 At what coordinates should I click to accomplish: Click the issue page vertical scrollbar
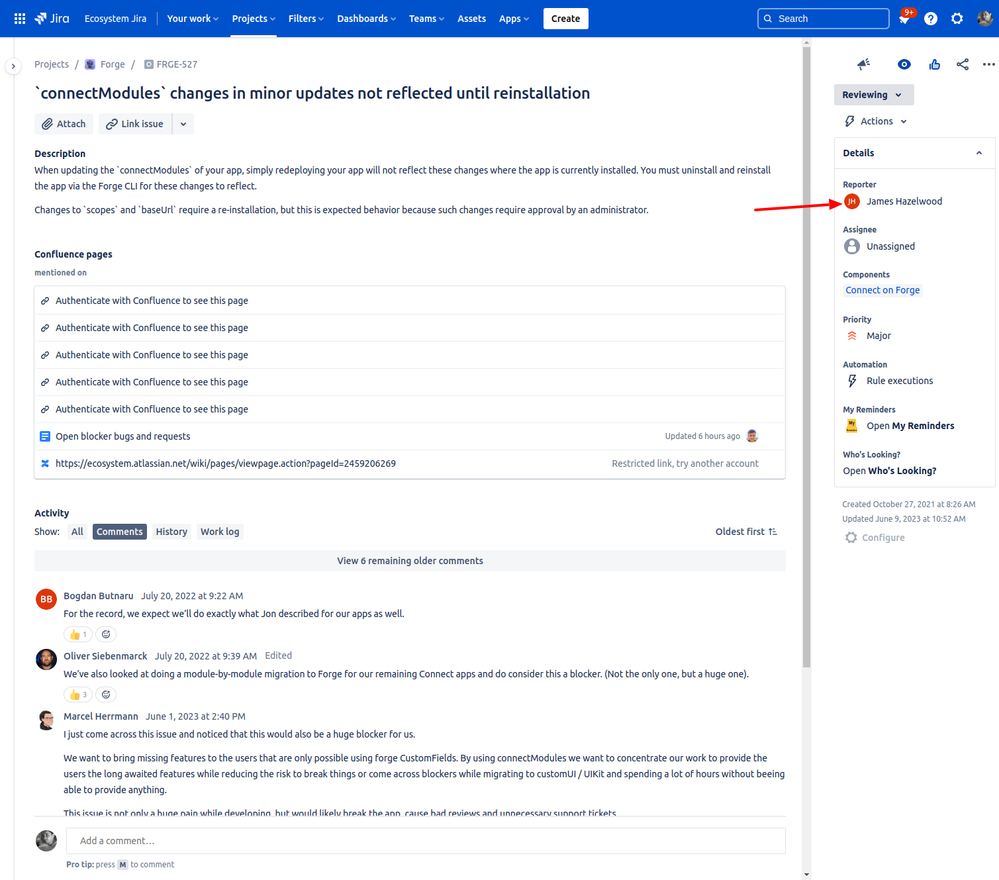pyautogui.click(x=807, y=357)
